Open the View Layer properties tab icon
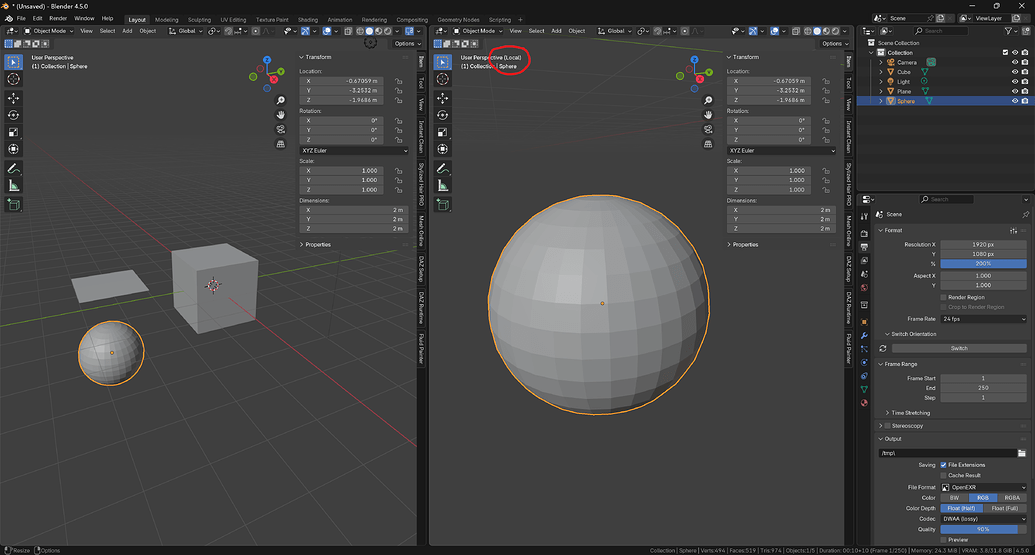 click(864, 260)
